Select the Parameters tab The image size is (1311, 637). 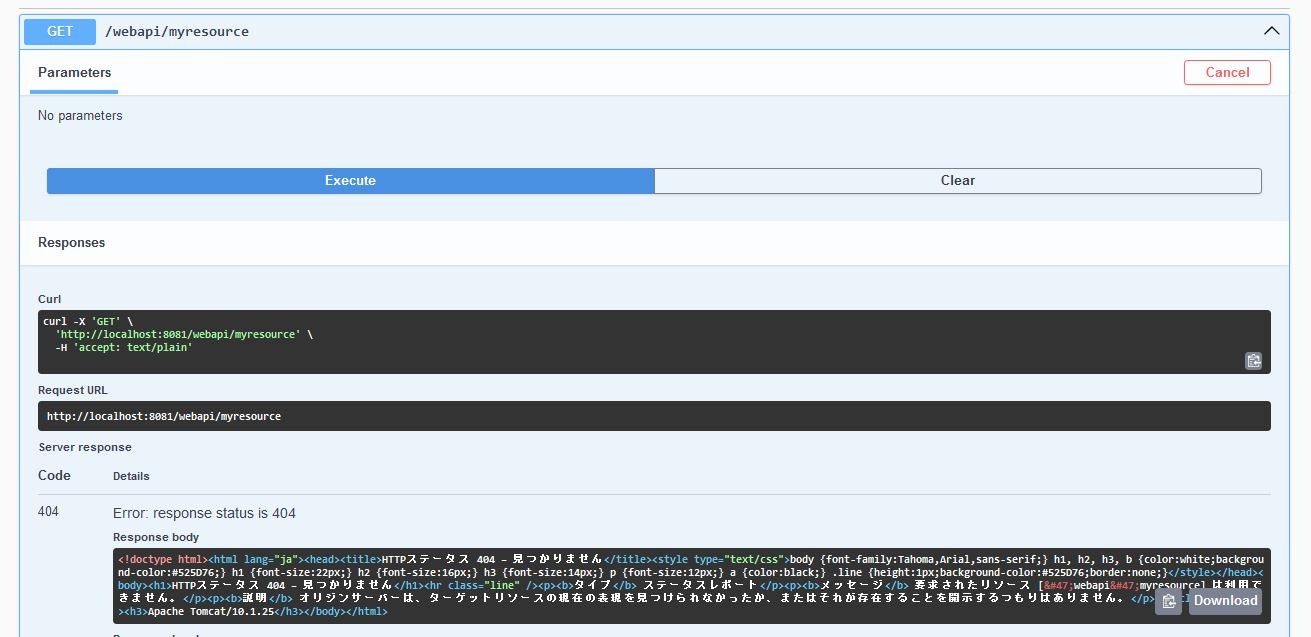tap(75, 73)
